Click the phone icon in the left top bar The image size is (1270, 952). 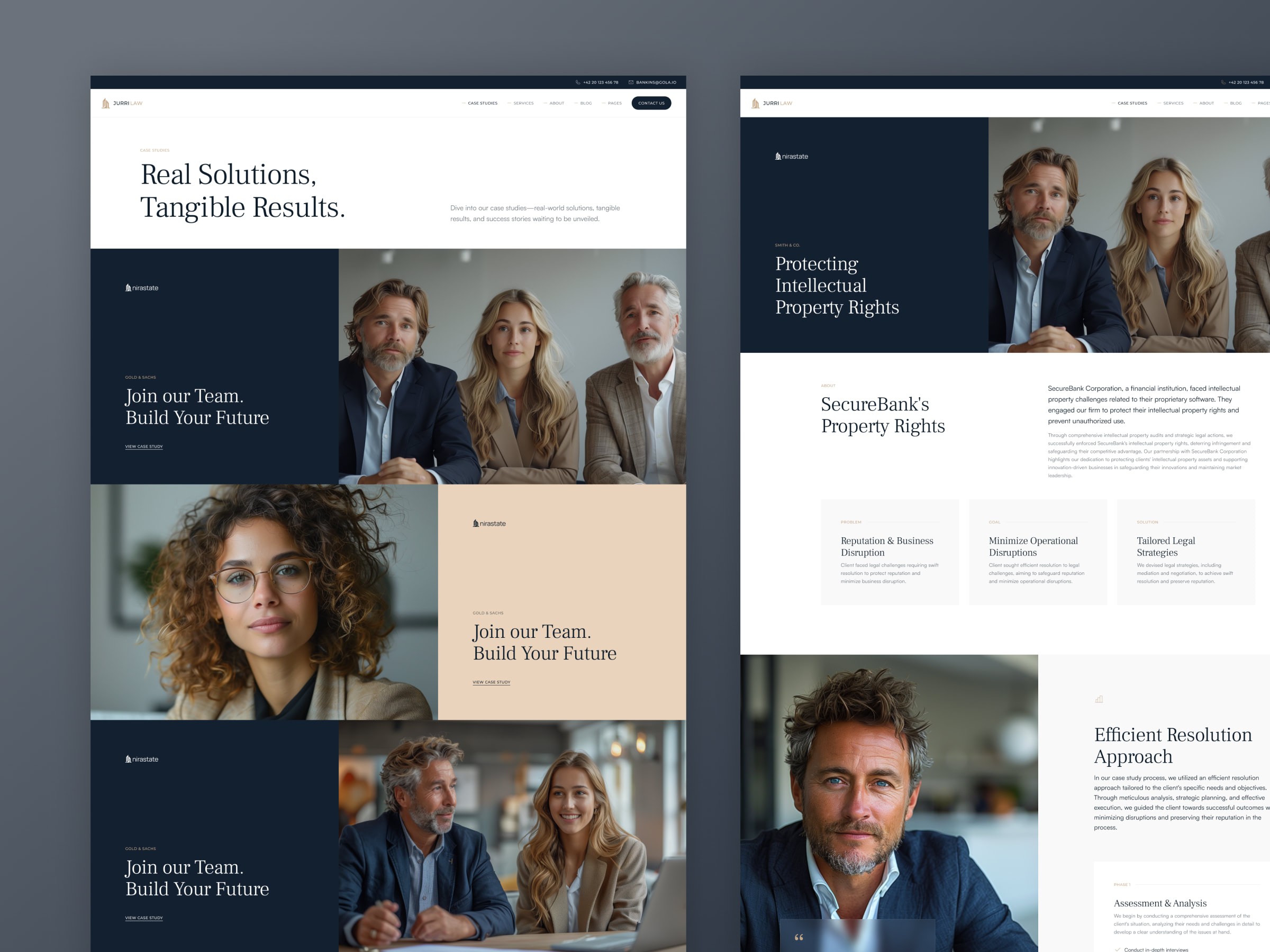[578, 82]
